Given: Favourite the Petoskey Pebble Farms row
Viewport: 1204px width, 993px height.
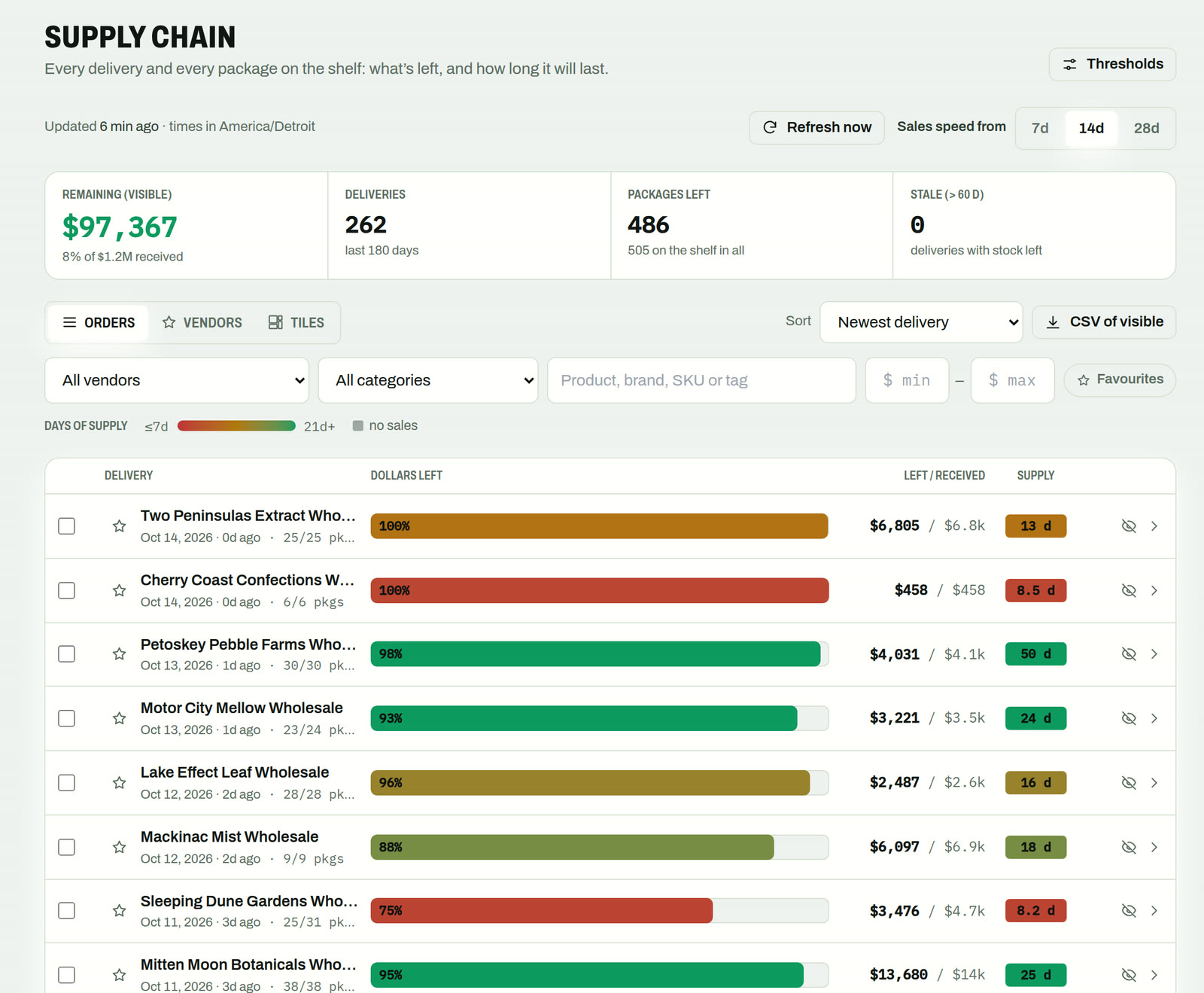Looking at the screenshot, I should (x=119, y=654).
